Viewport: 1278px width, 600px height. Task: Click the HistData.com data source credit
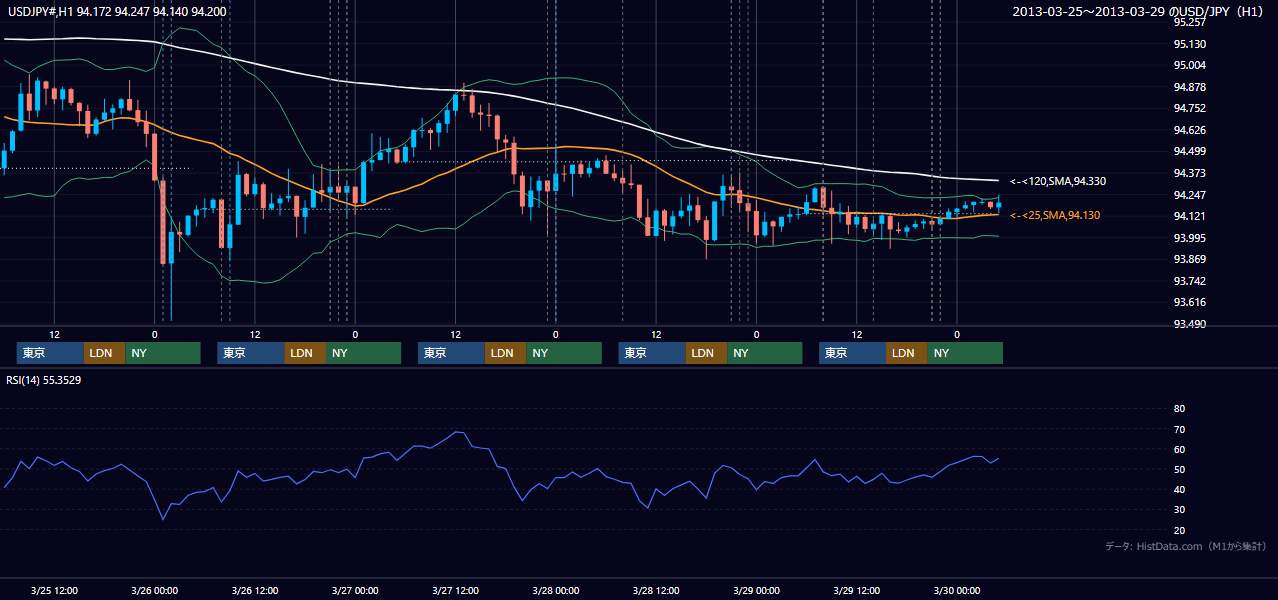(x=1186, y=546)
